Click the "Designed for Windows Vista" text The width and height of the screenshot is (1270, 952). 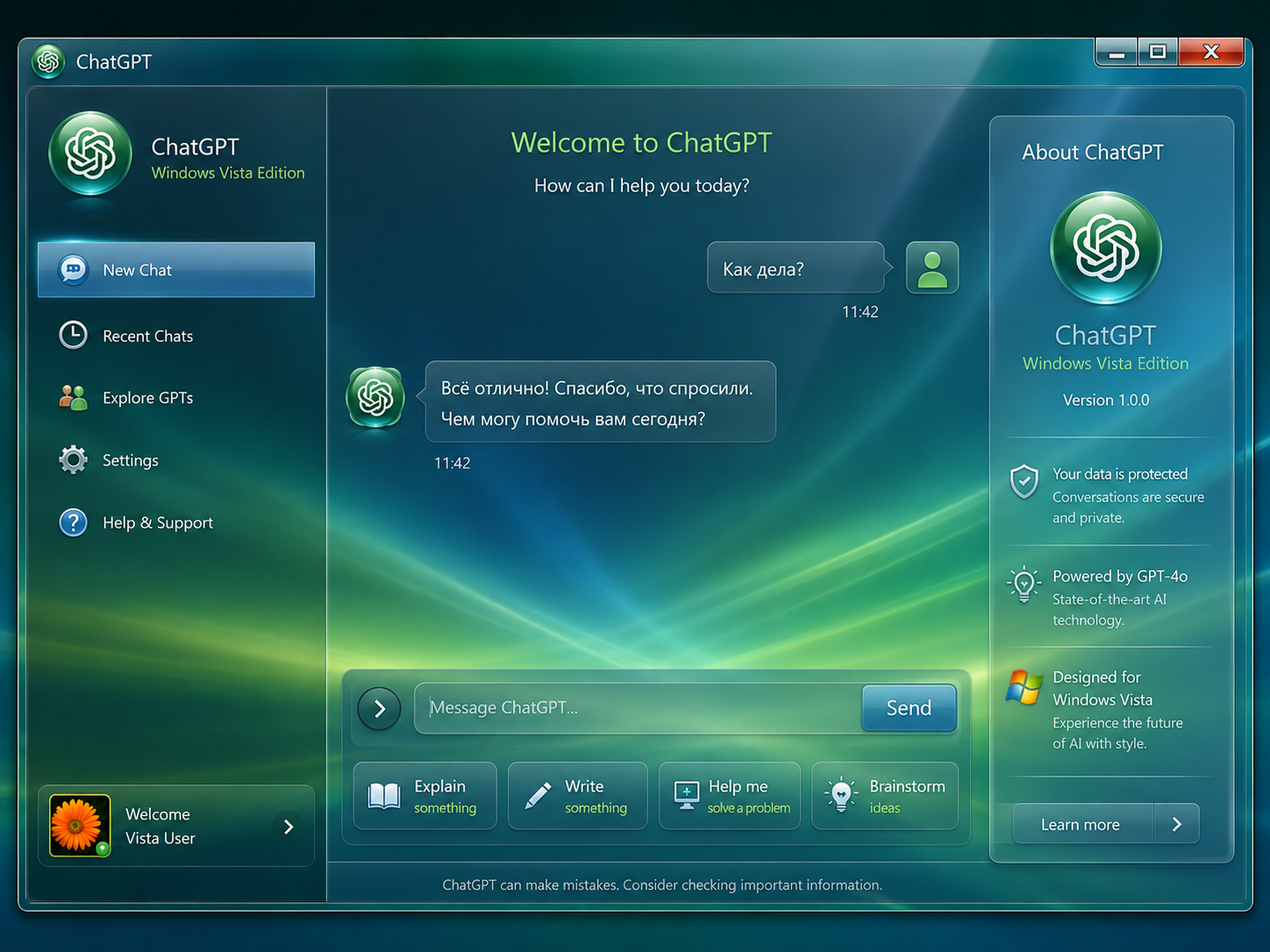click(1102, 688)
